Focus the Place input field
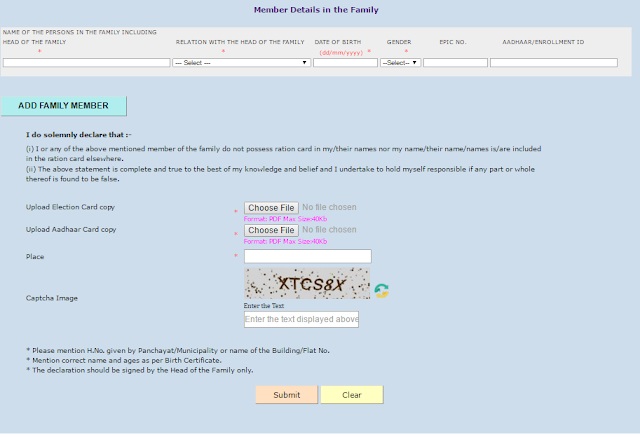This screenshot has width=640, height=437. [308, 256]
